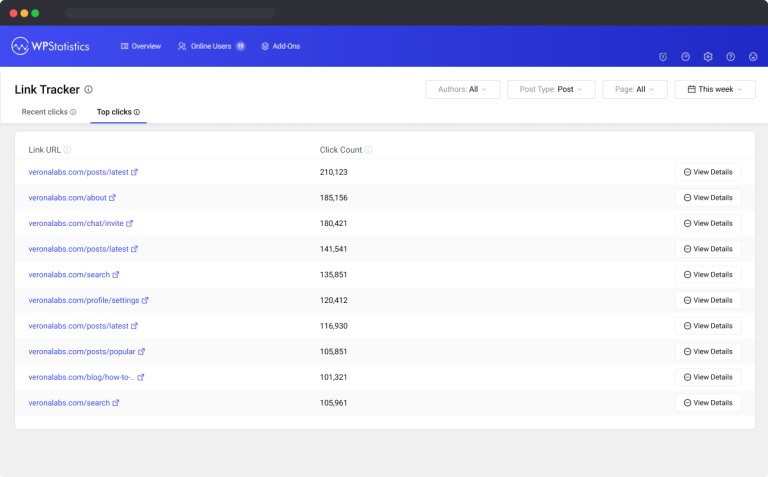Open the gauge icon in header
This screenshot has height=477, width=768.
(x=685, y=57)
